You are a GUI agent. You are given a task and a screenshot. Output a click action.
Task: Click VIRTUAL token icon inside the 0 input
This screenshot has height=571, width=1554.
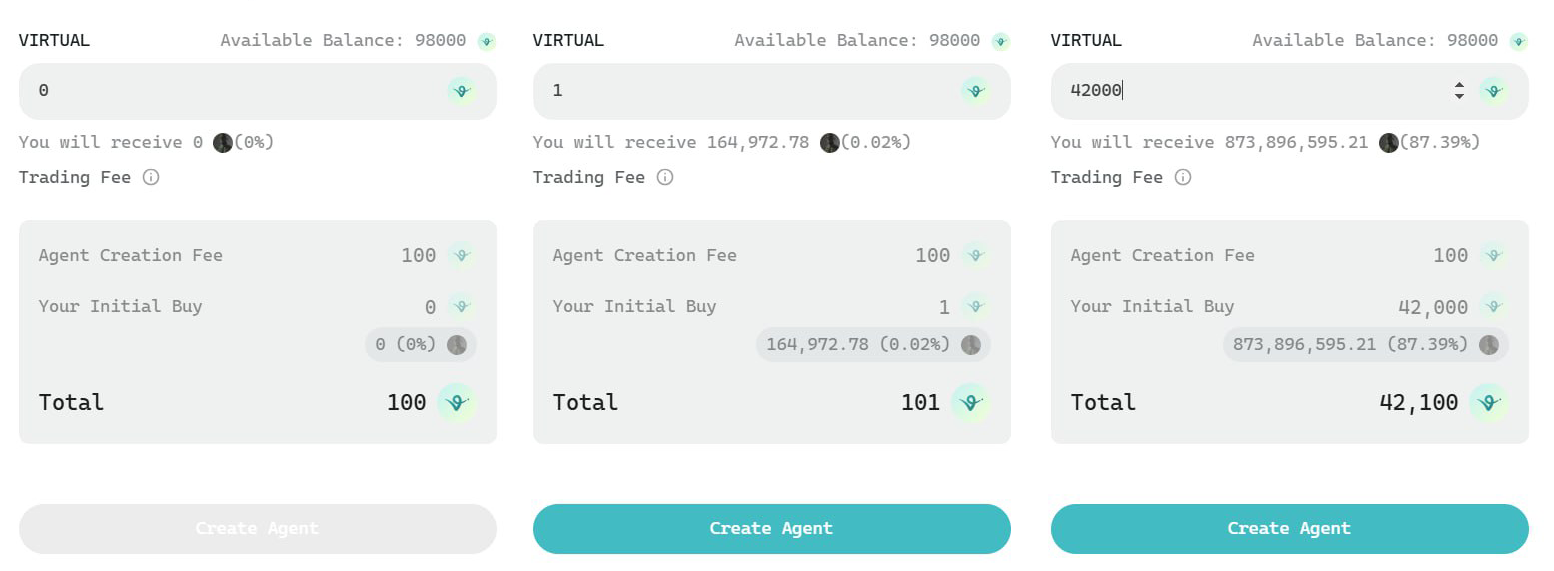461,91
